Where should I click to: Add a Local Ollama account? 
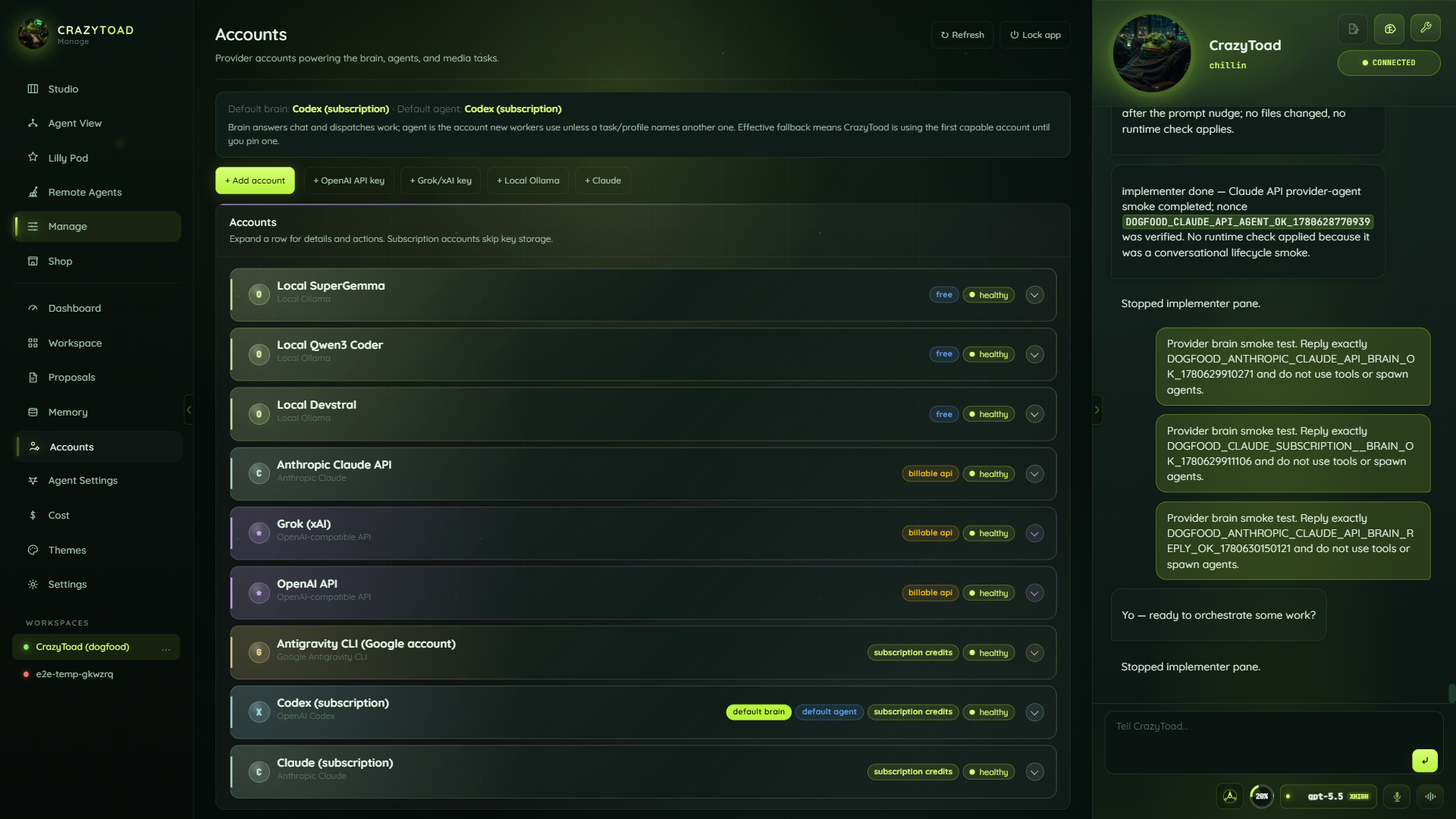[528, 180]
